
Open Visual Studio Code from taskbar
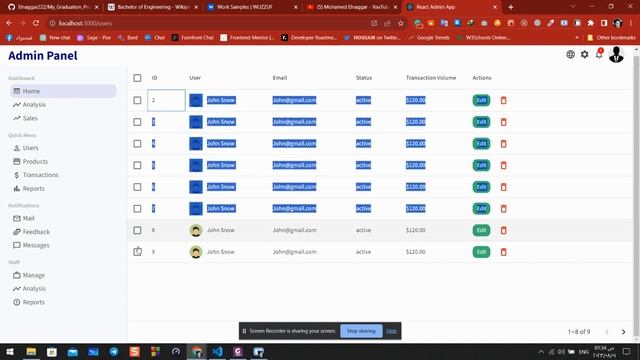(217, 351)
